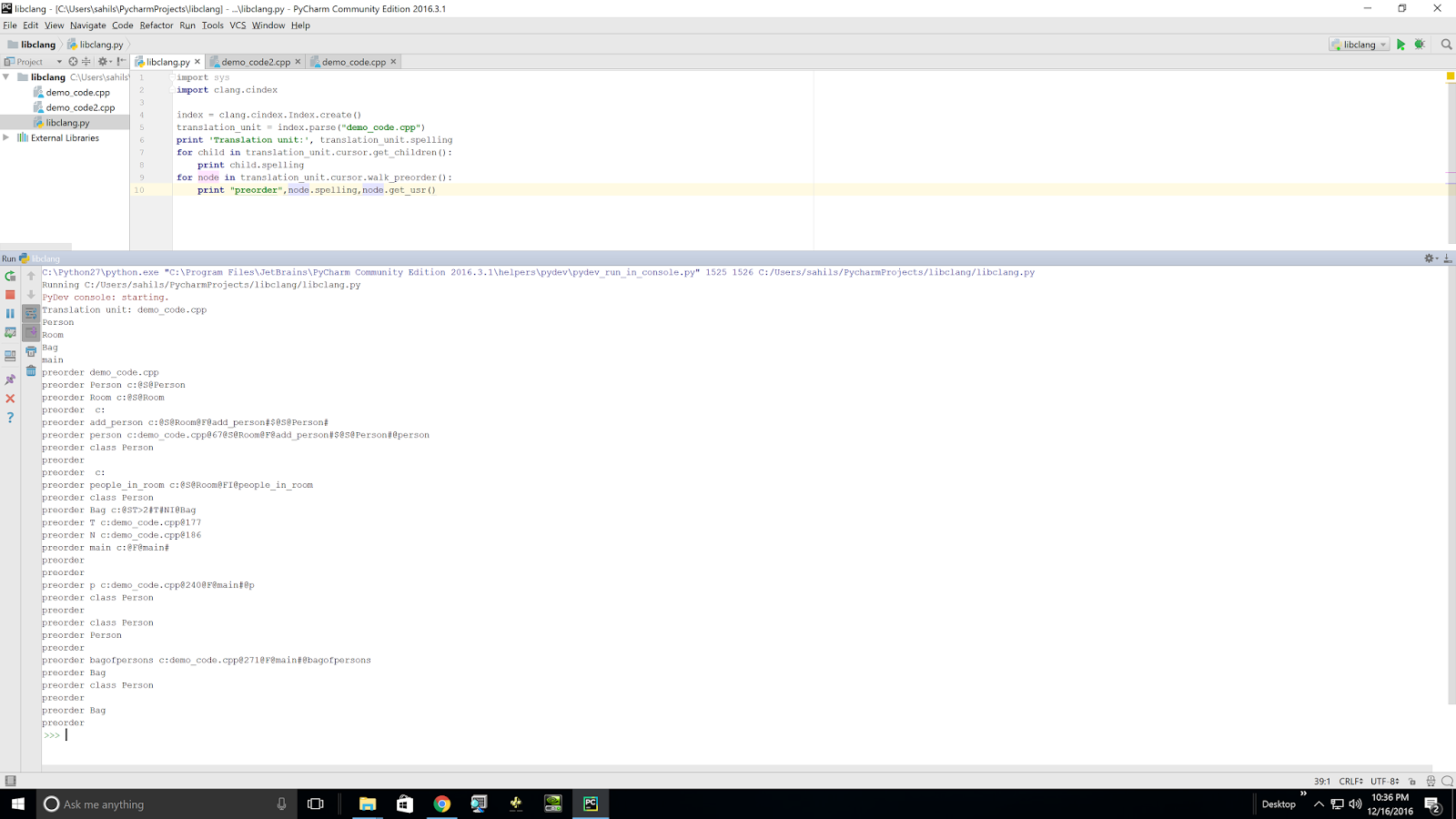This screenshot has width=1456, height=819.
Task: Open the Tools menu
Action: (x=213, y=25)
